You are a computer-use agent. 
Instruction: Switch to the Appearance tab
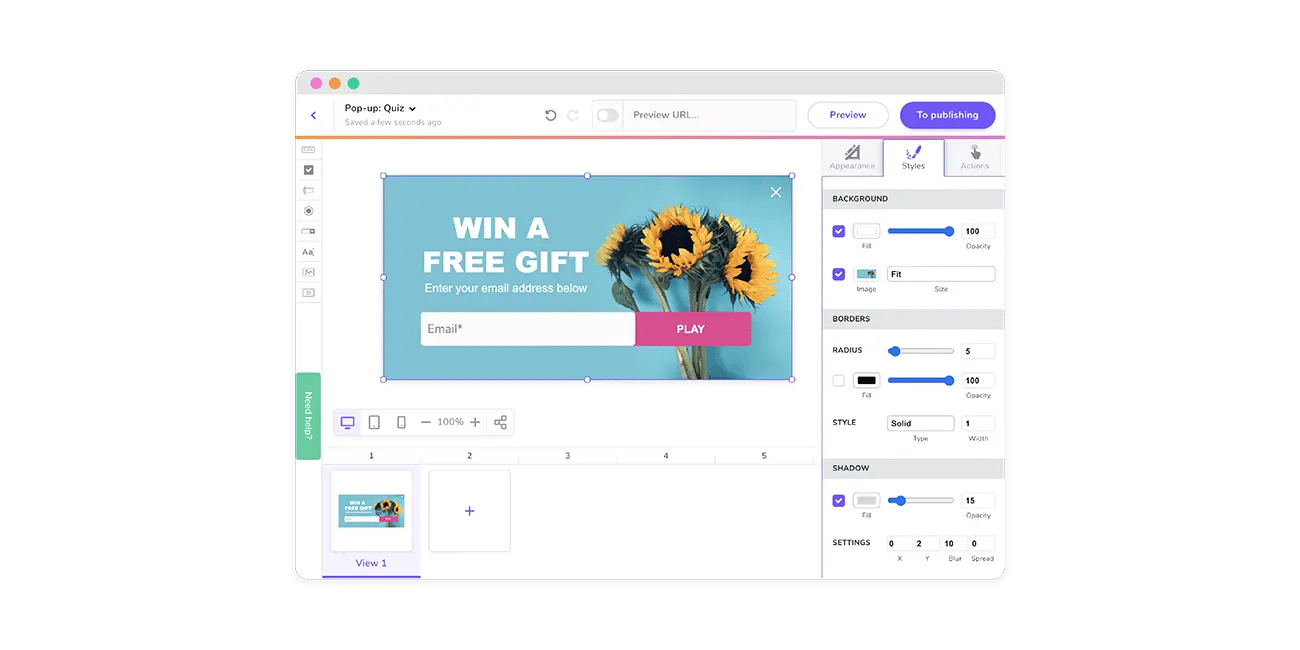[852, 157]
